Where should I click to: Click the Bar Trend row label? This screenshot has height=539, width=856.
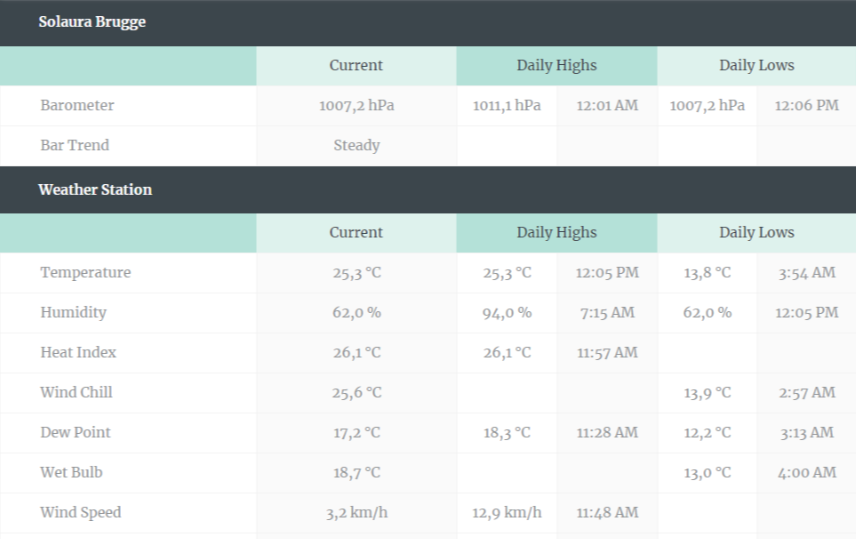point(75,145)
